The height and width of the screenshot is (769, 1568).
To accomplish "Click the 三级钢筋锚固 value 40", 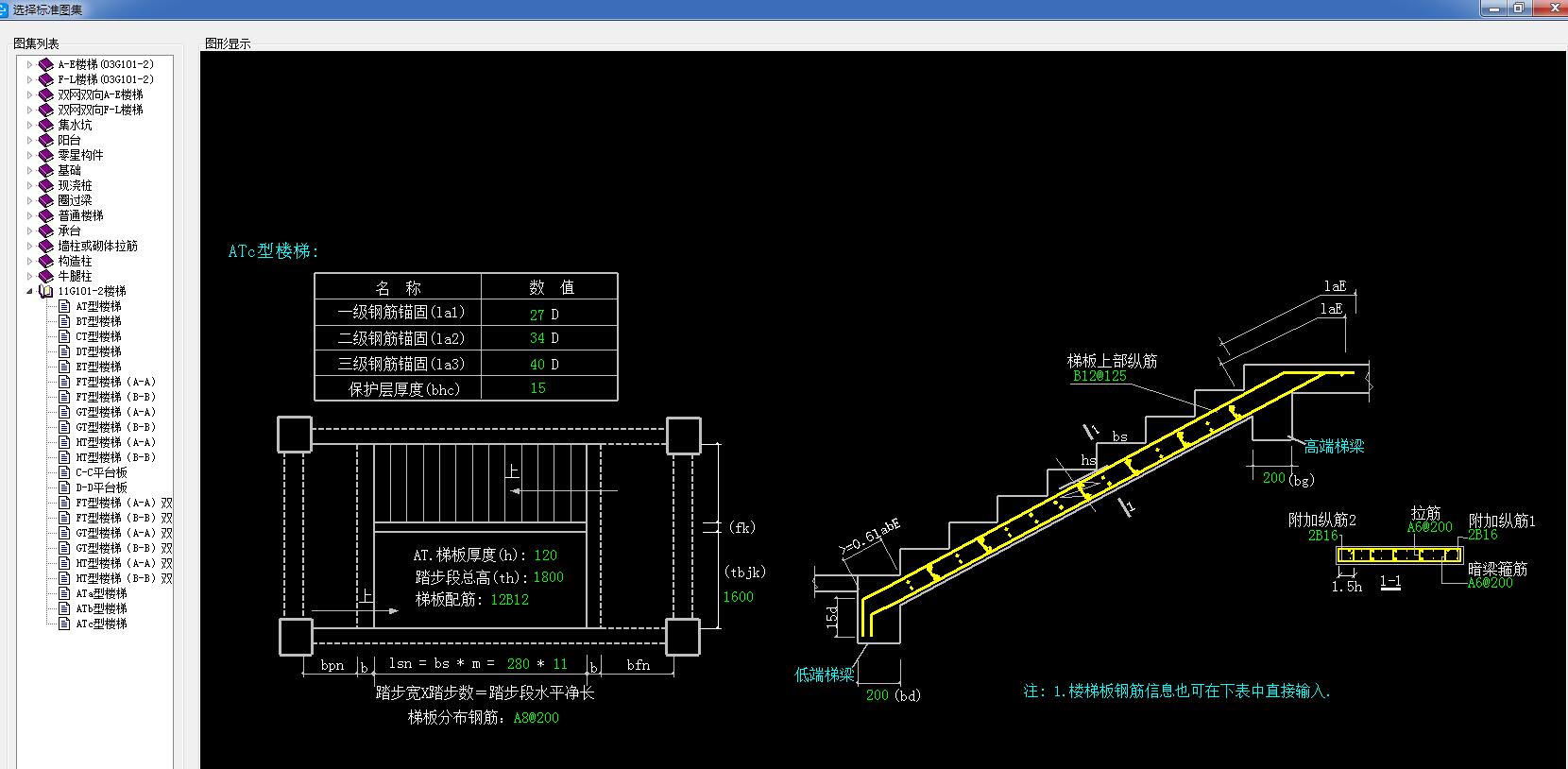I will tap(537, 364).
